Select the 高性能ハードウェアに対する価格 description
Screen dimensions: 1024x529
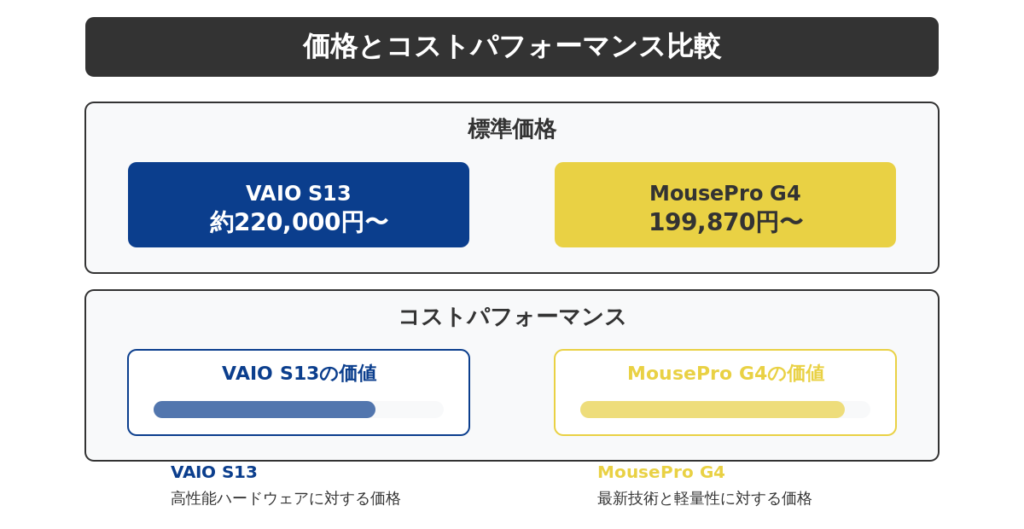pyautogui.click(x=285, y=499)
